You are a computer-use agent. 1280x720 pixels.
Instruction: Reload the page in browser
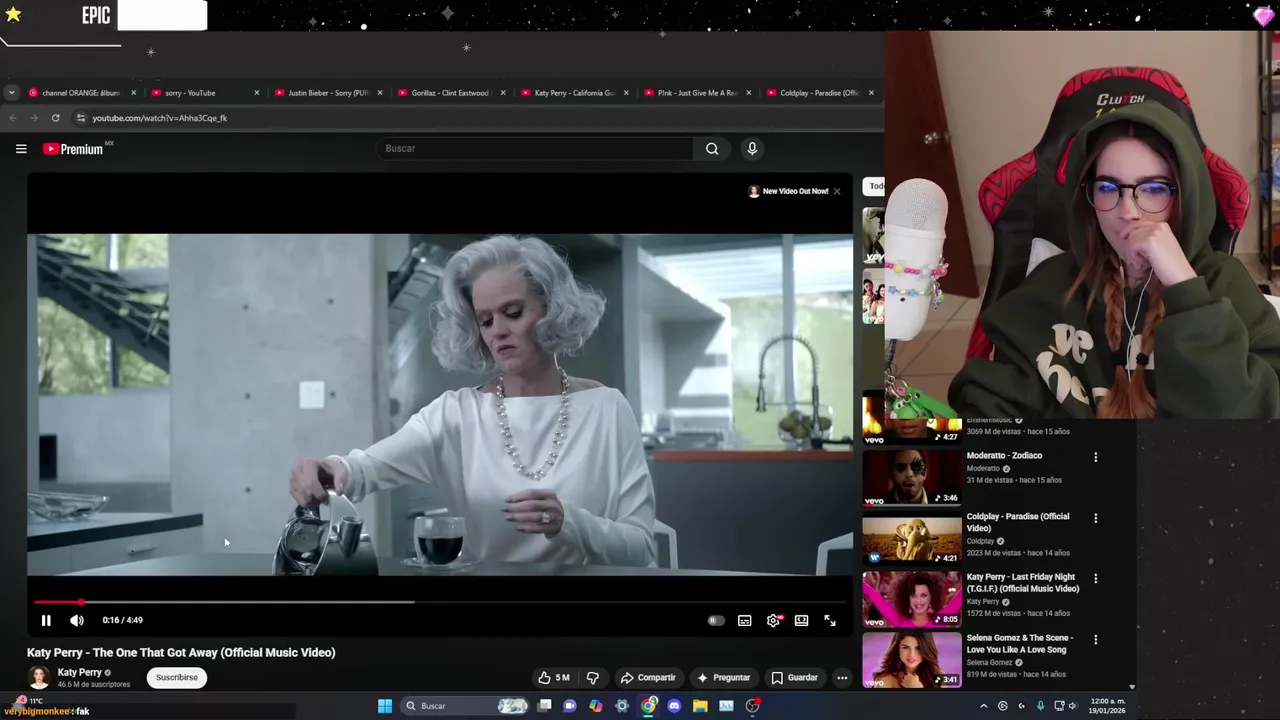click(x=55, y=118)
